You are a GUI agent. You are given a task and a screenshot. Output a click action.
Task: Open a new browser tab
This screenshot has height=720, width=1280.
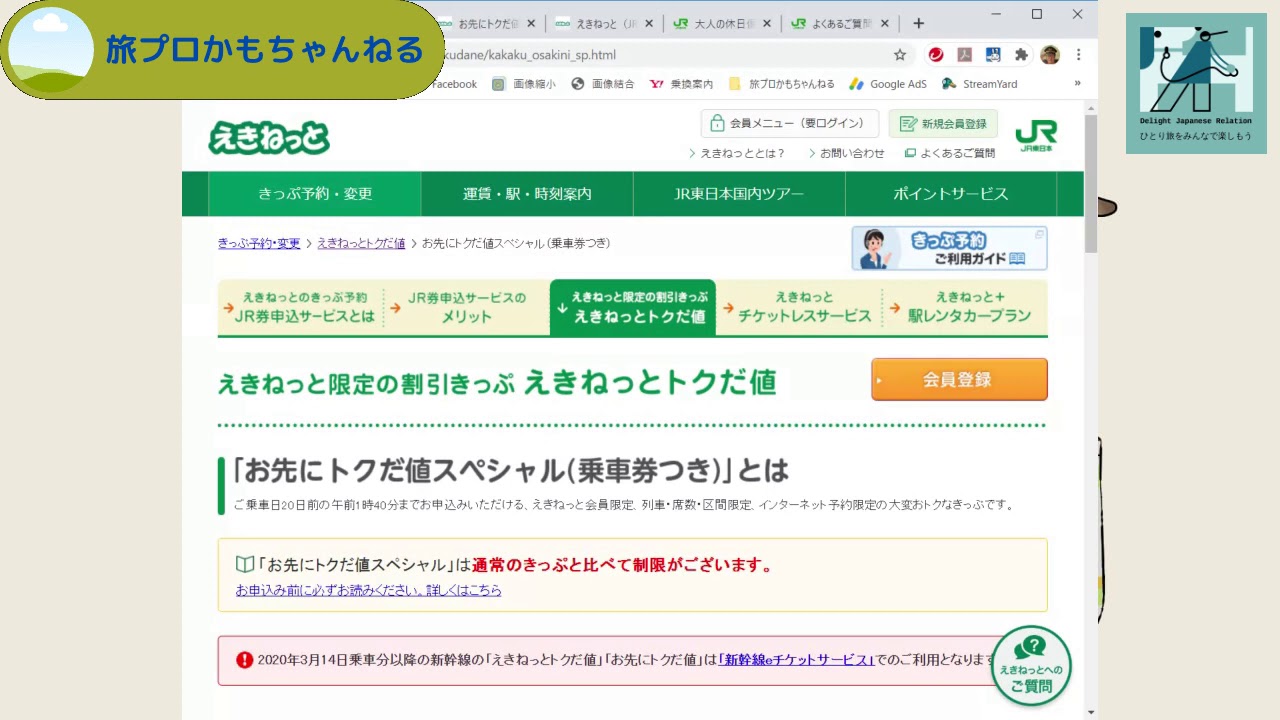click(x=918, y=23)
